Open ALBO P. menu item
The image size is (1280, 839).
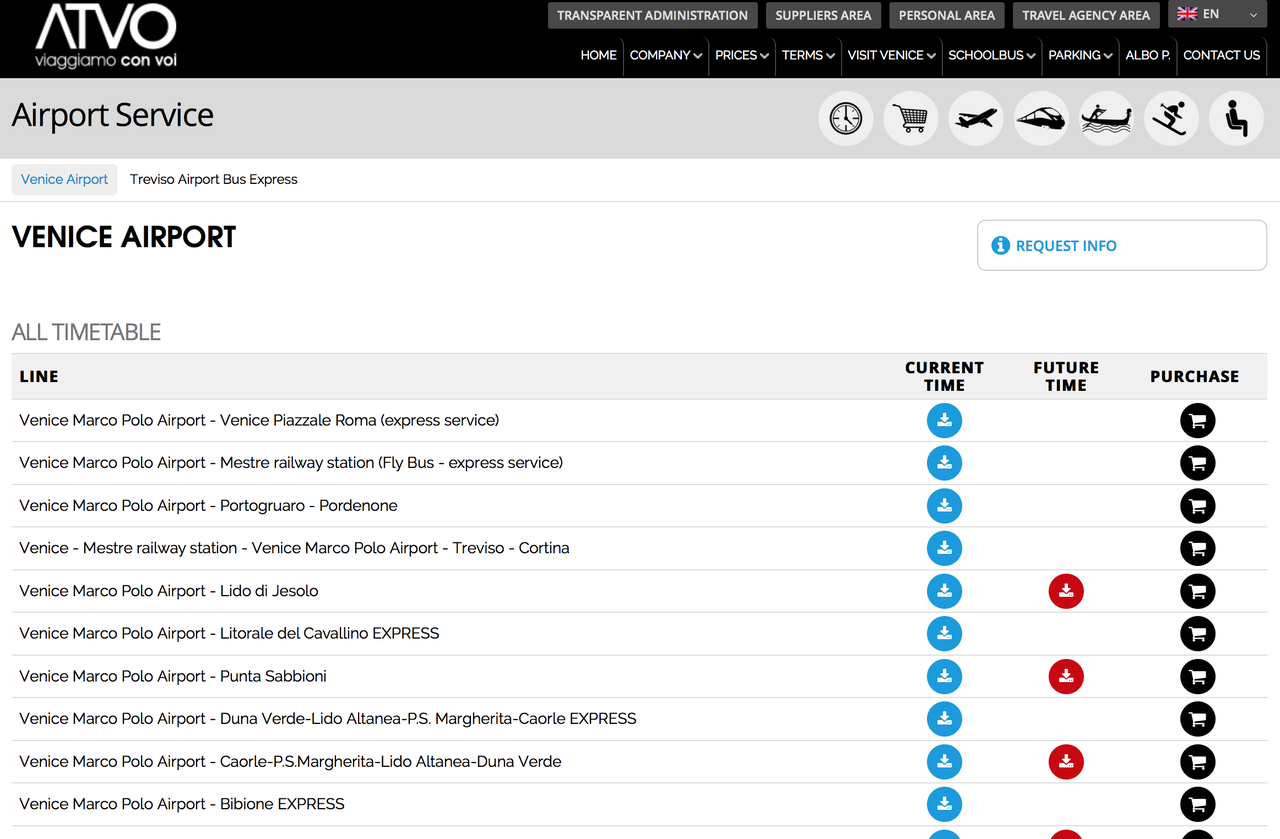coord(1148,55)
